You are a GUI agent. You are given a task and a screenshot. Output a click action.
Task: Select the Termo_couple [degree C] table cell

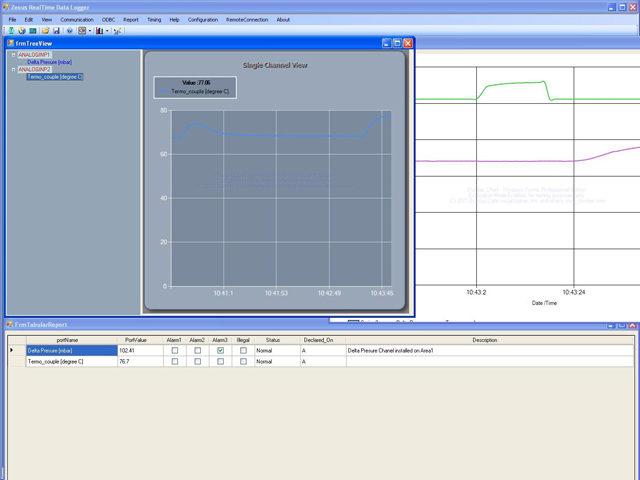coord(72,361)
